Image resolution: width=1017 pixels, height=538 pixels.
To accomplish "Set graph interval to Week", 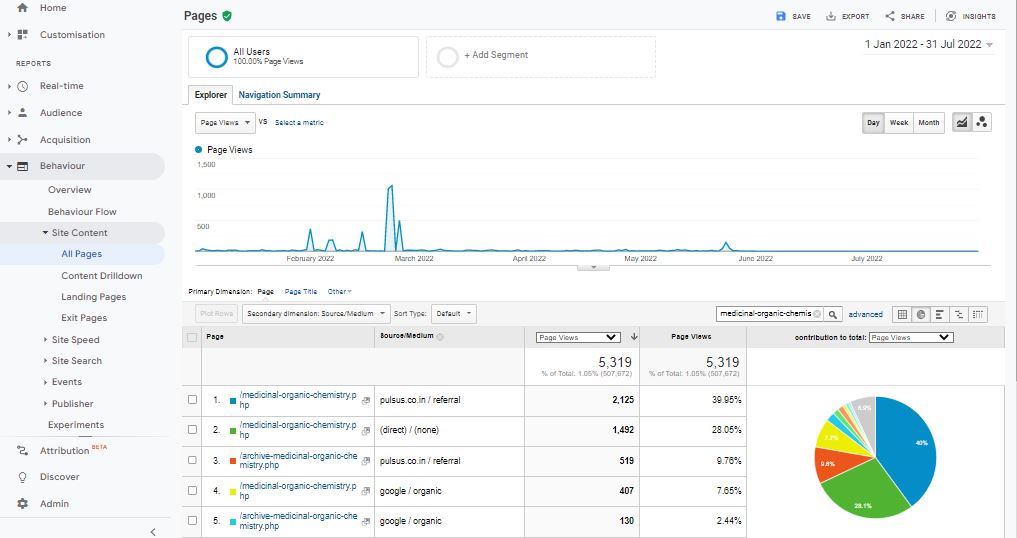I will (x=899, y=122).
